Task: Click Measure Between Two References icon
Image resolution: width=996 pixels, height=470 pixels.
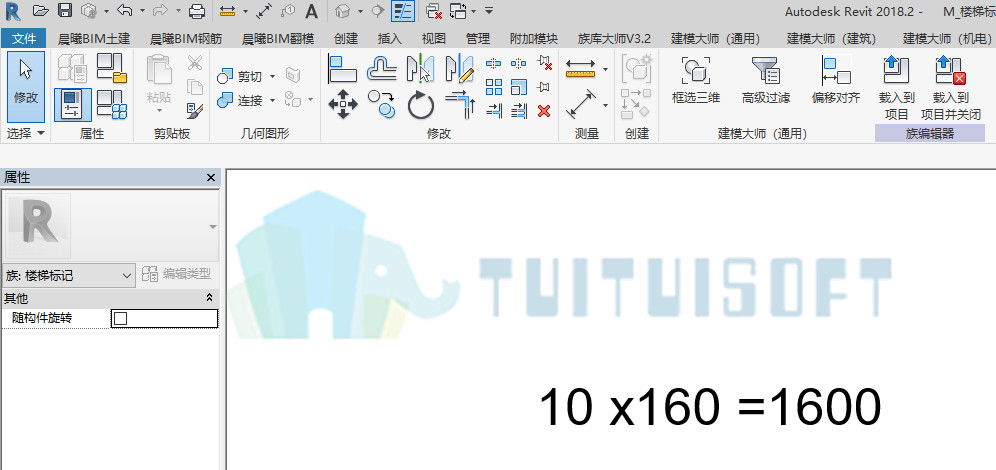Action: (x=581, y=69)
